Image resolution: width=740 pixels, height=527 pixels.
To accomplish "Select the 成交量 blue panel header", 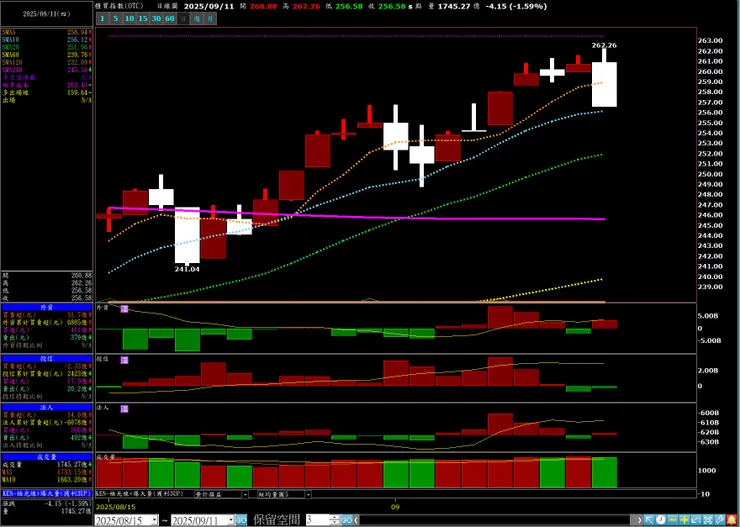I will click(x=47, y=457).
